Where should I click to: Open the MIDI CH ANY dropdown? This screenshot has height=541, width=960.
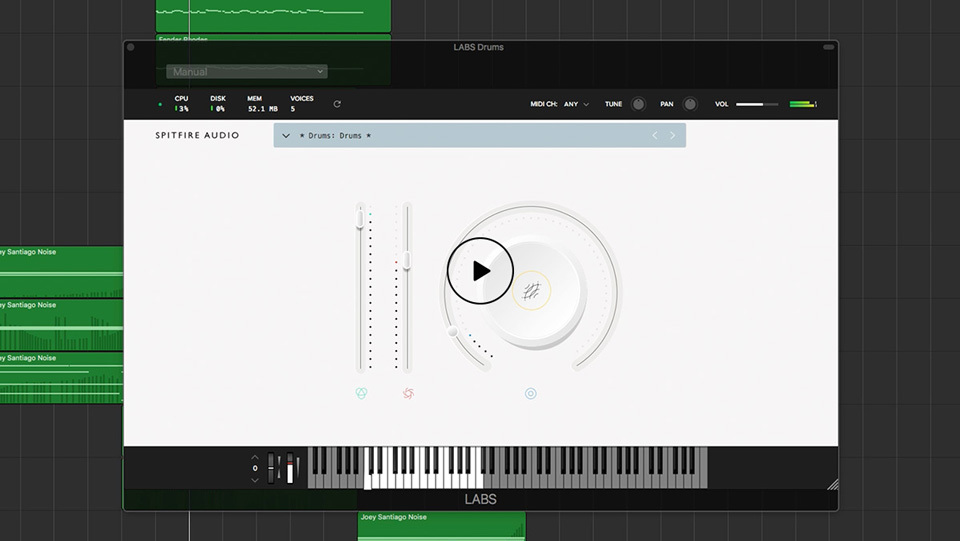click(x=576, y=104)
